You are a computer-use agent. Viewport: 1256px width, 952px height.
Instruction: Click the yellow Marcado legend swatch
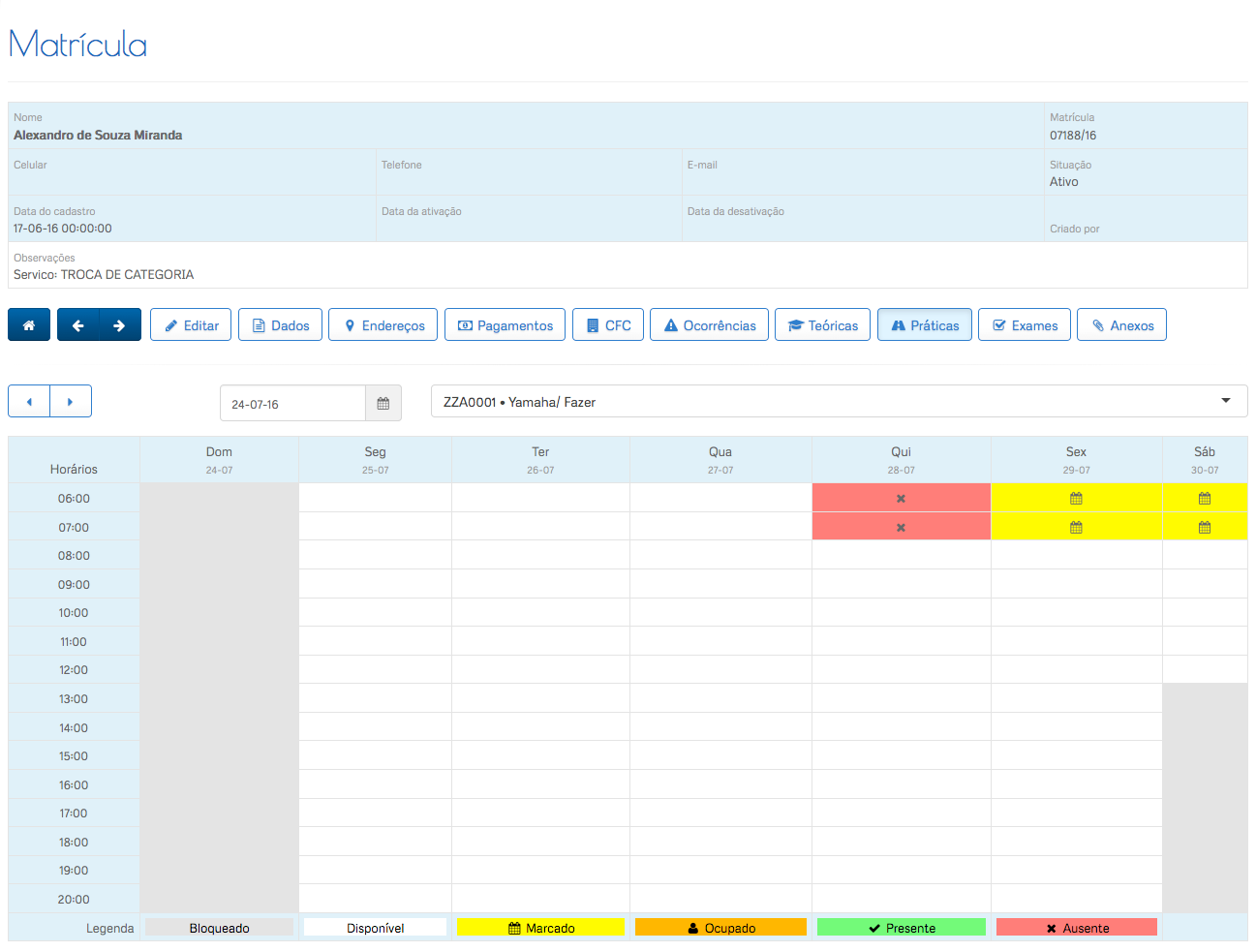540,928
